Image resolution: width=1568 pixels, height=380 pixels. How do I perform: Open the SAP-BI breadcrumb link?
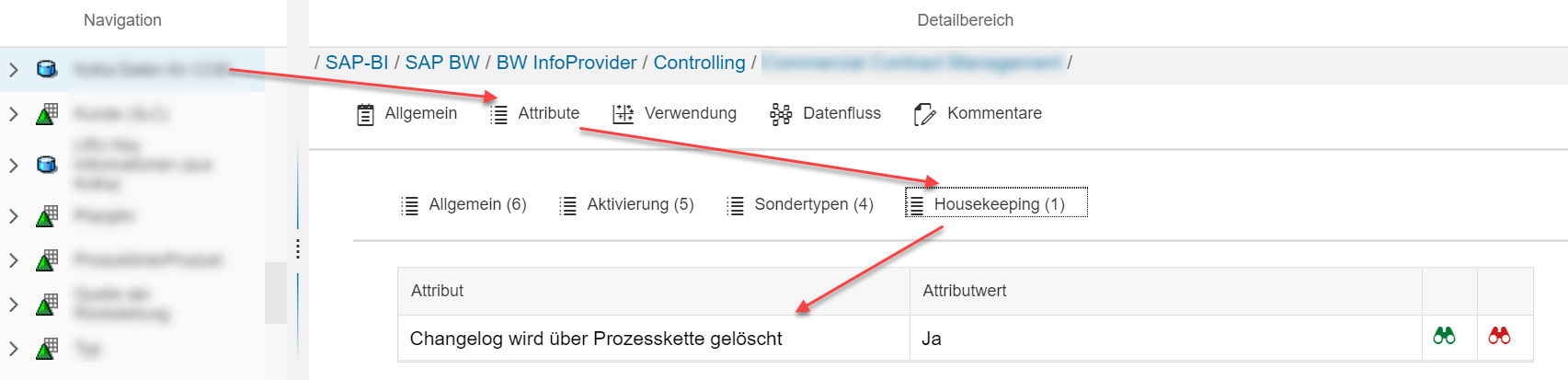pyautogui.click(x=357, y=63)
